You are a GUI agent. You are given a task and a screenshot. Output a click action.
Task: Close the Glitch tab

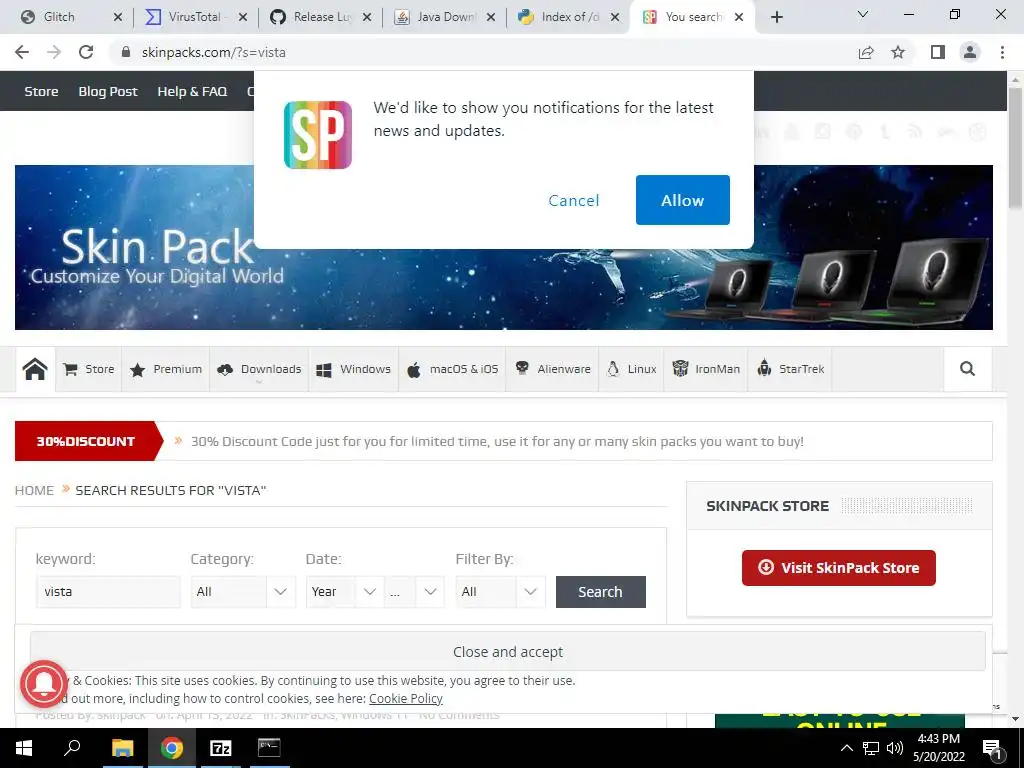pyautogui.click(x=118, y=17)
